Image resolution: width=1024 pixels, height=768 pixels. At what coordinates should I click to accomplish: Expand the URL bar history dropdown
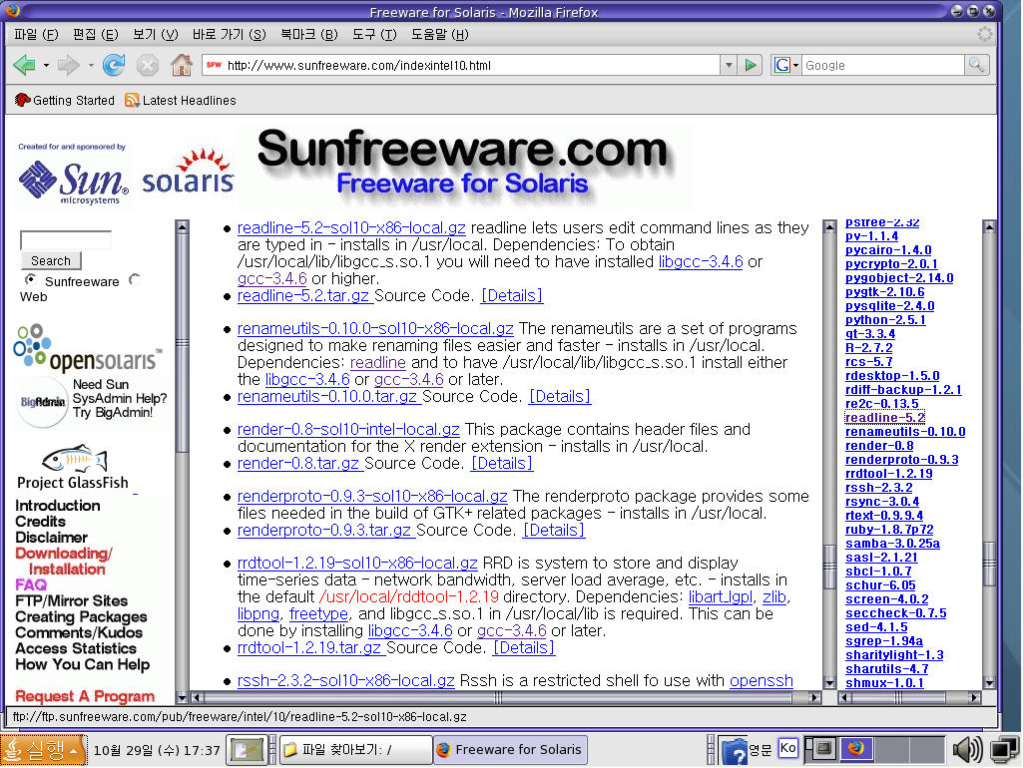coord(729,65)
